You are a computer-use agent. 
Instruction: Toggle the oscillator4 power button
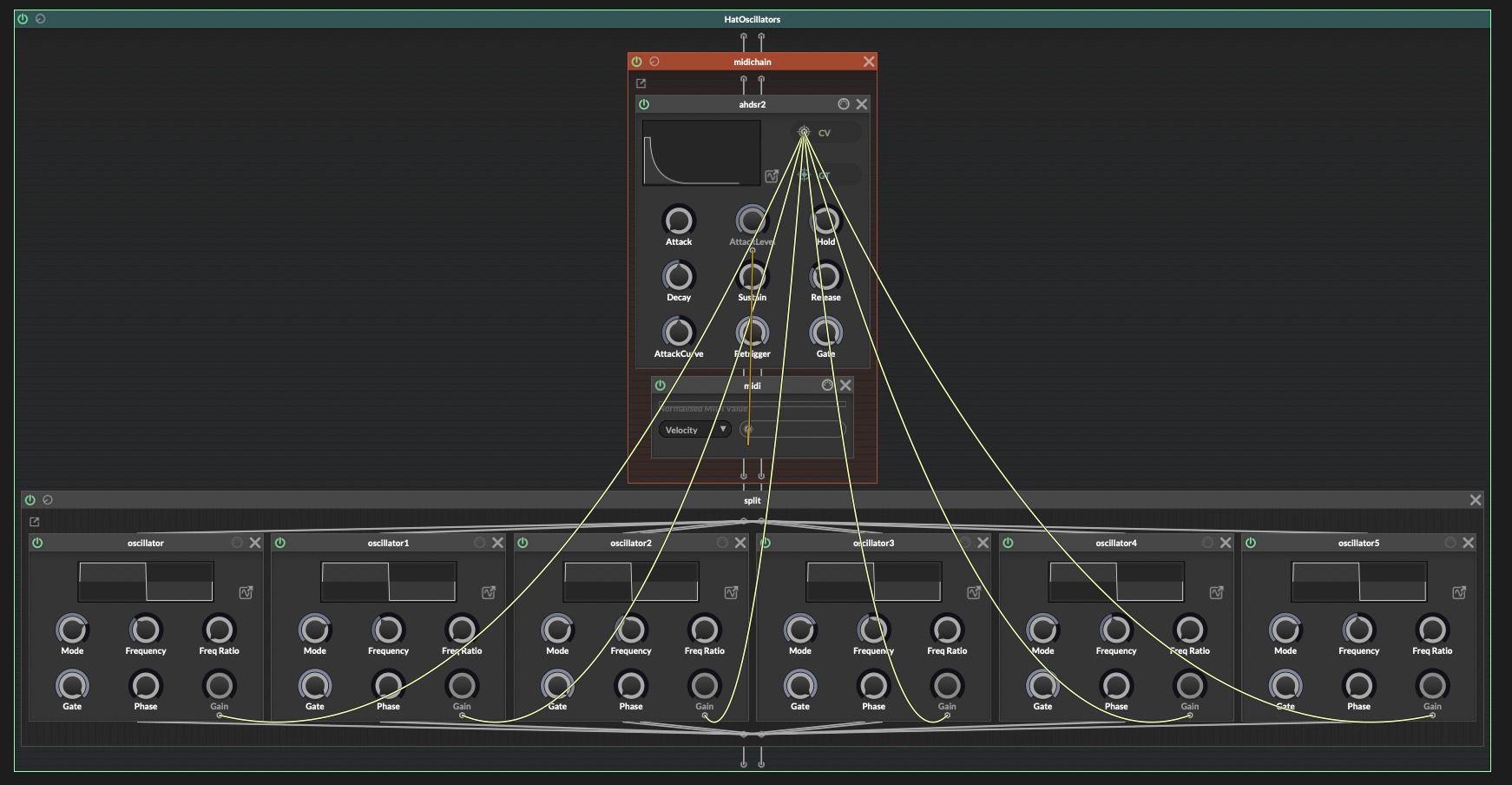tap(1008, 543)
